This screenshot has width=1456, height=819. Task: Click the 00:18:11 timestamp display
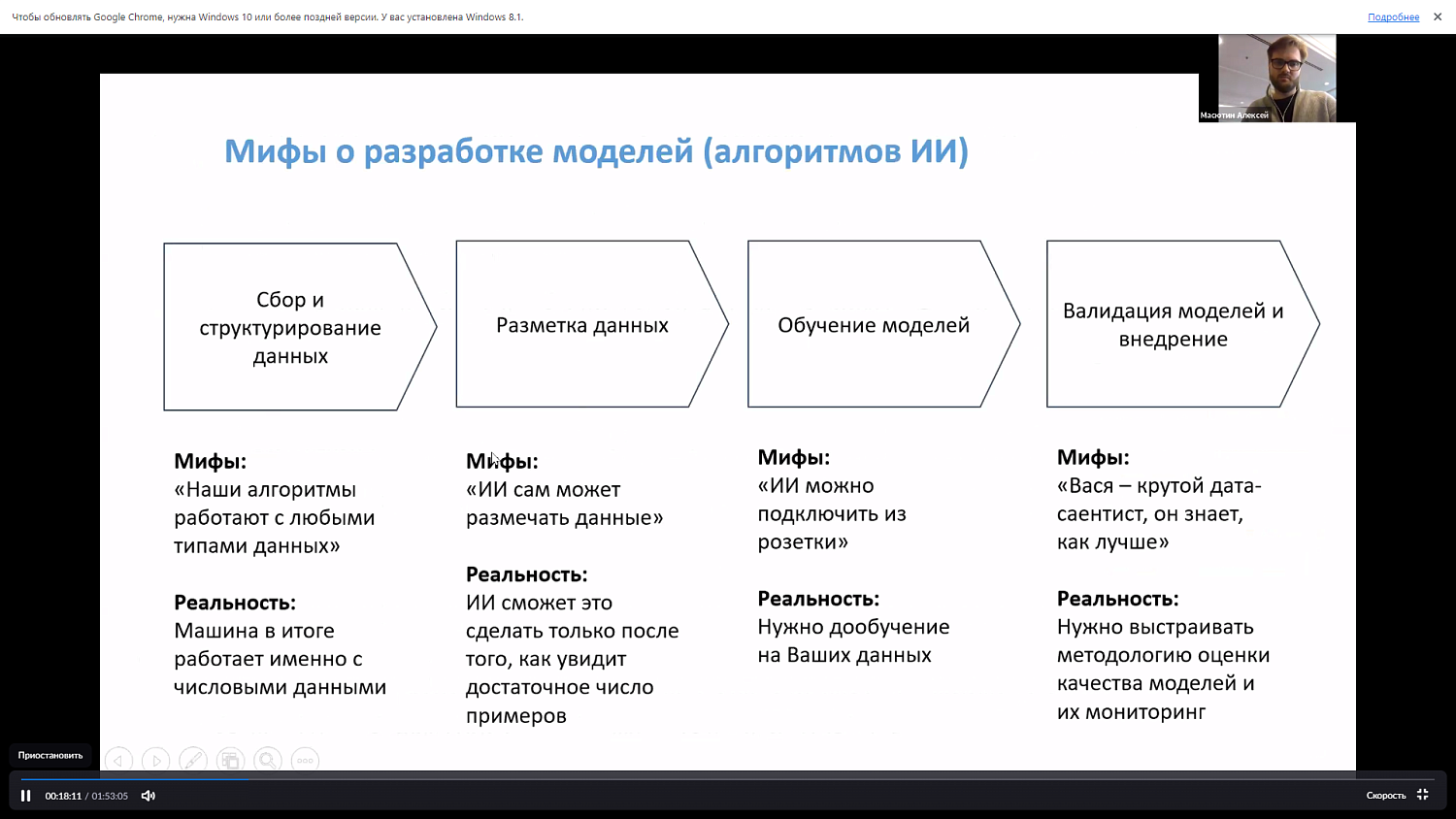[64, 795]
